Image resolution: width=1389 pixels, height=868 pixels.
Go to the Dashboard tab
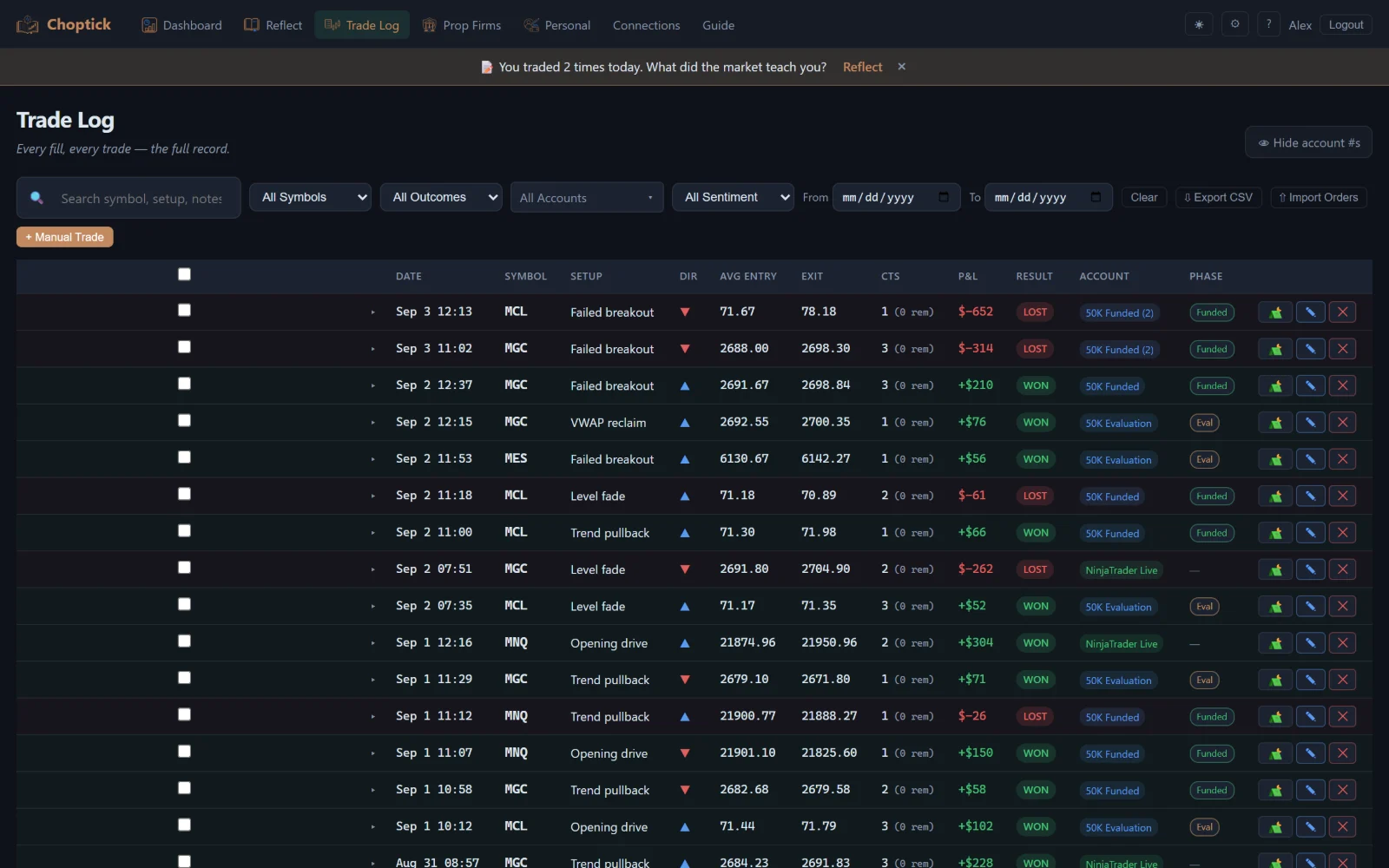[181, 25]
